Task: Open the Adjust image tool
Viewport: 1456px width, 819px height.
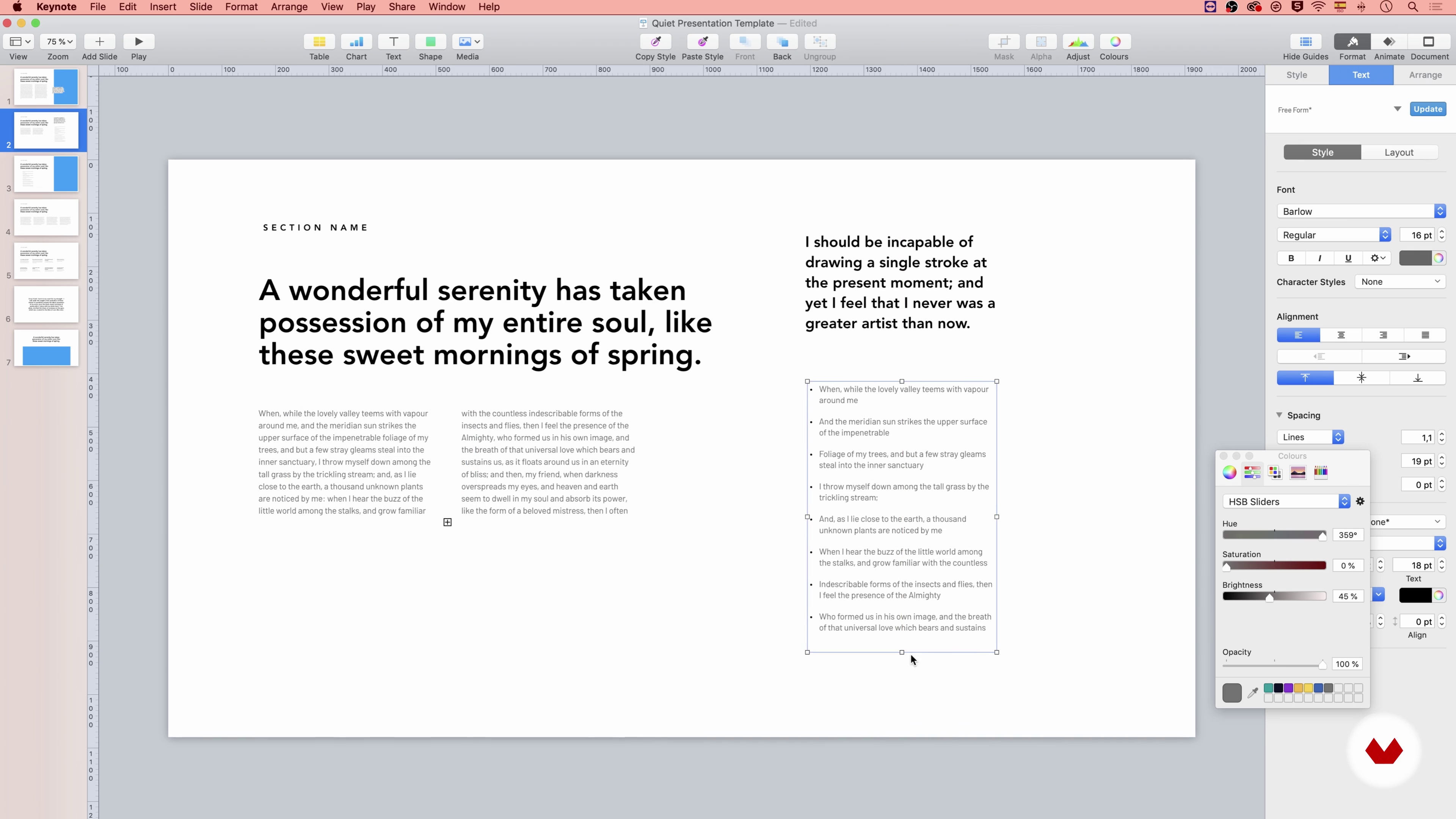Action: [x=1077, y=42]
